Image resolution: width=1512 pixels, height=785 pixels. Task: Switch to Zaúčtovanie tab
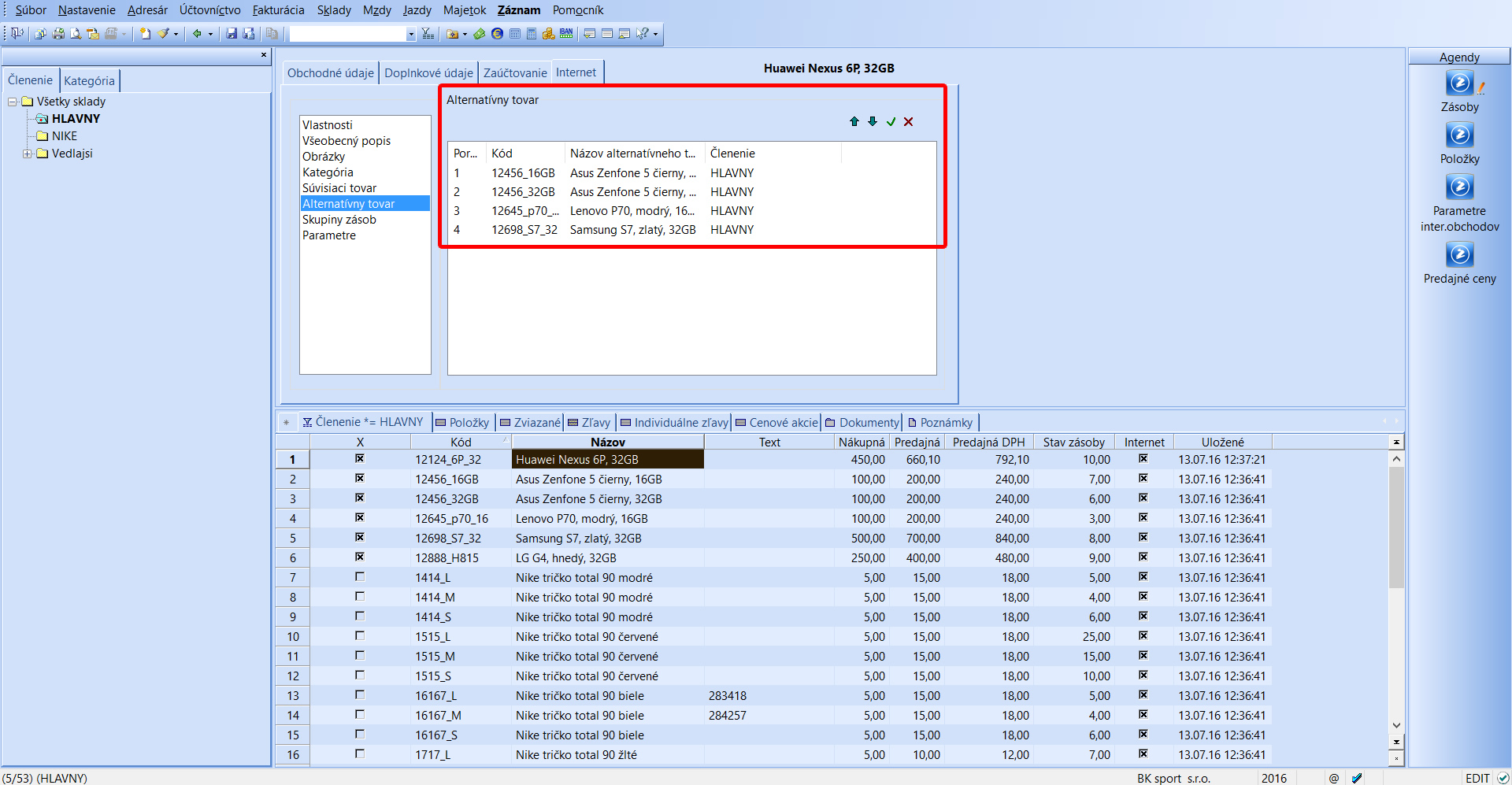pyautogui.click(x=515, y=72)
